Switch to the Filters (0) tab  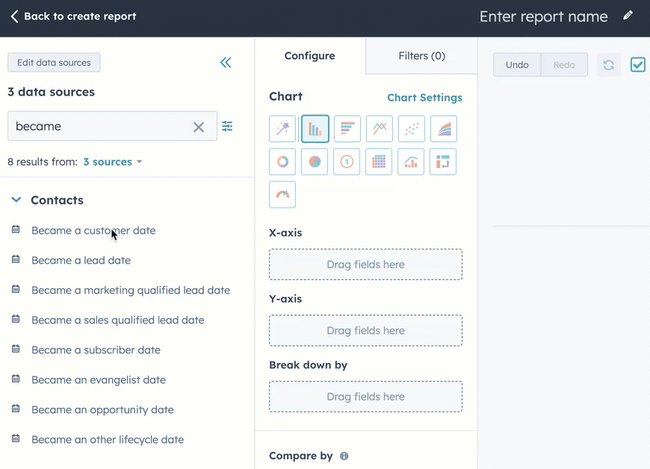[421, 56]
